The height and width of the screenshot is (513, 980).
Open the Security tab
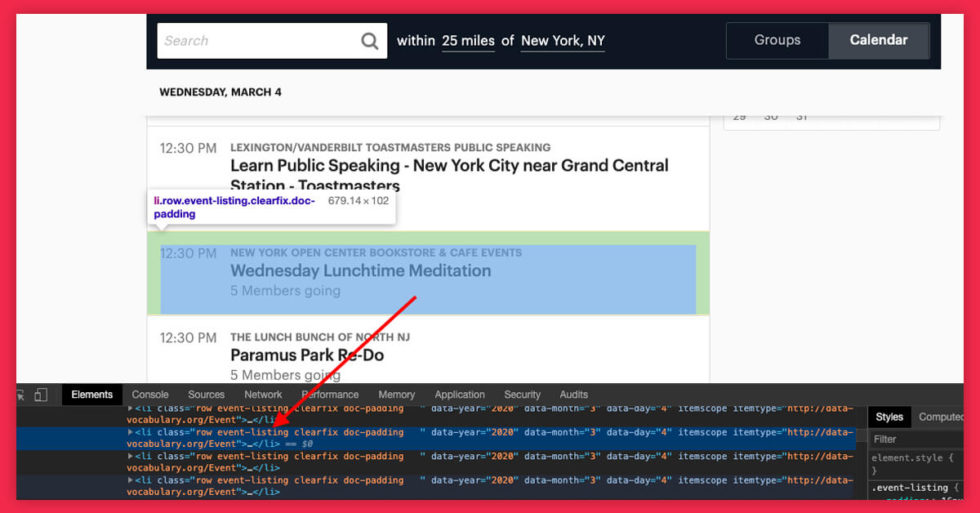pos(522,395)
